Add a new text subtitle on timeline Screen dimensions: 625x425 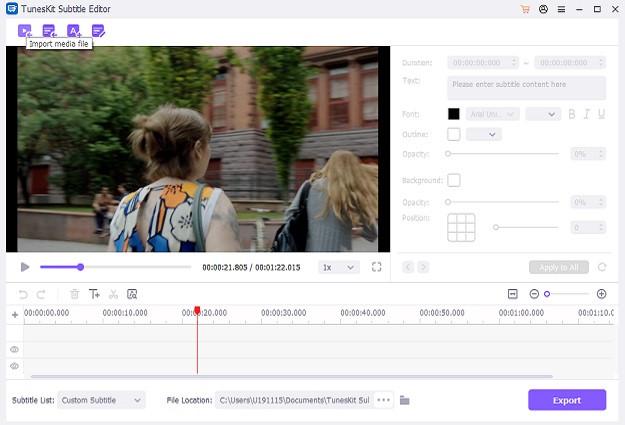point(94,294)
